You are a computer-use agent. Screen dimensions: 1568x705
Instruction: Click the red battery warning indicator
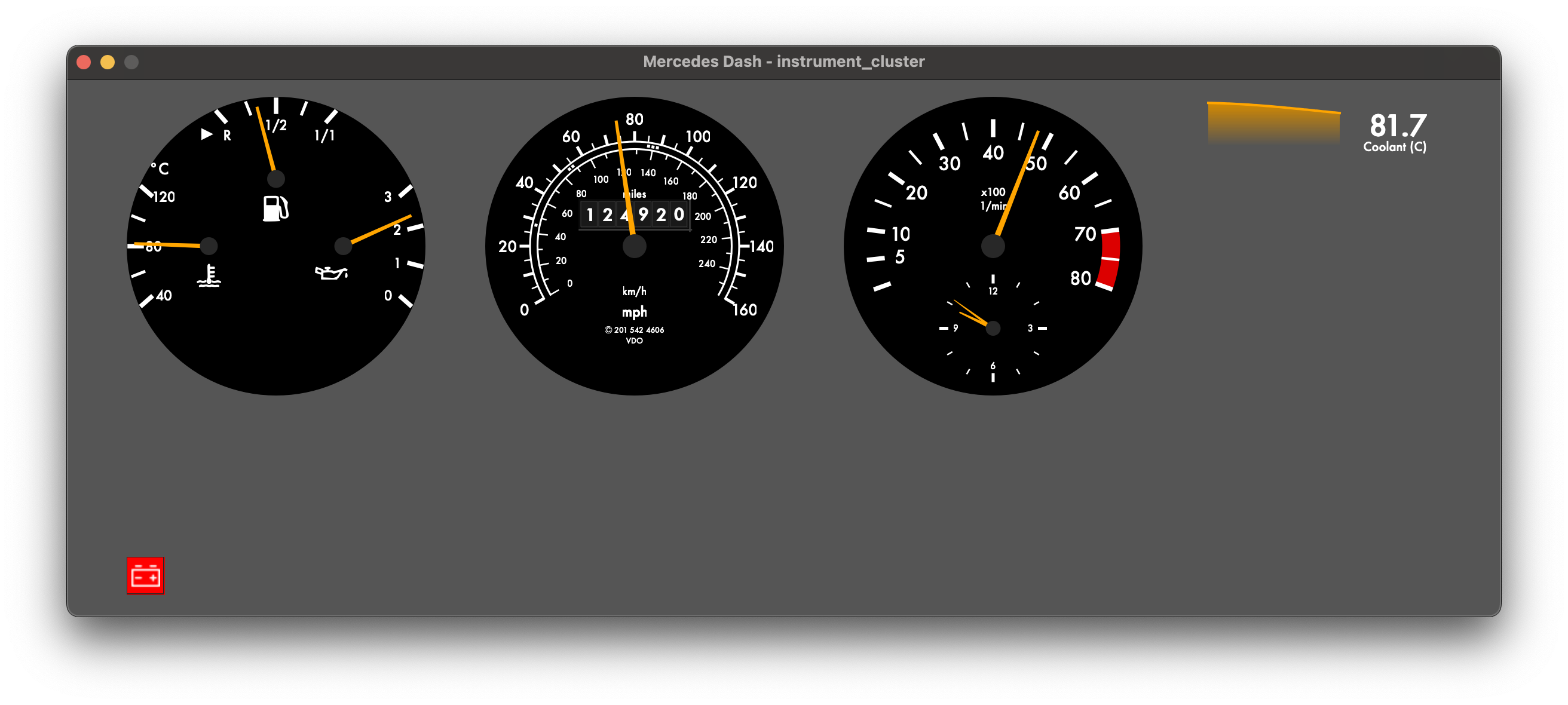click(x=145, y=575)
